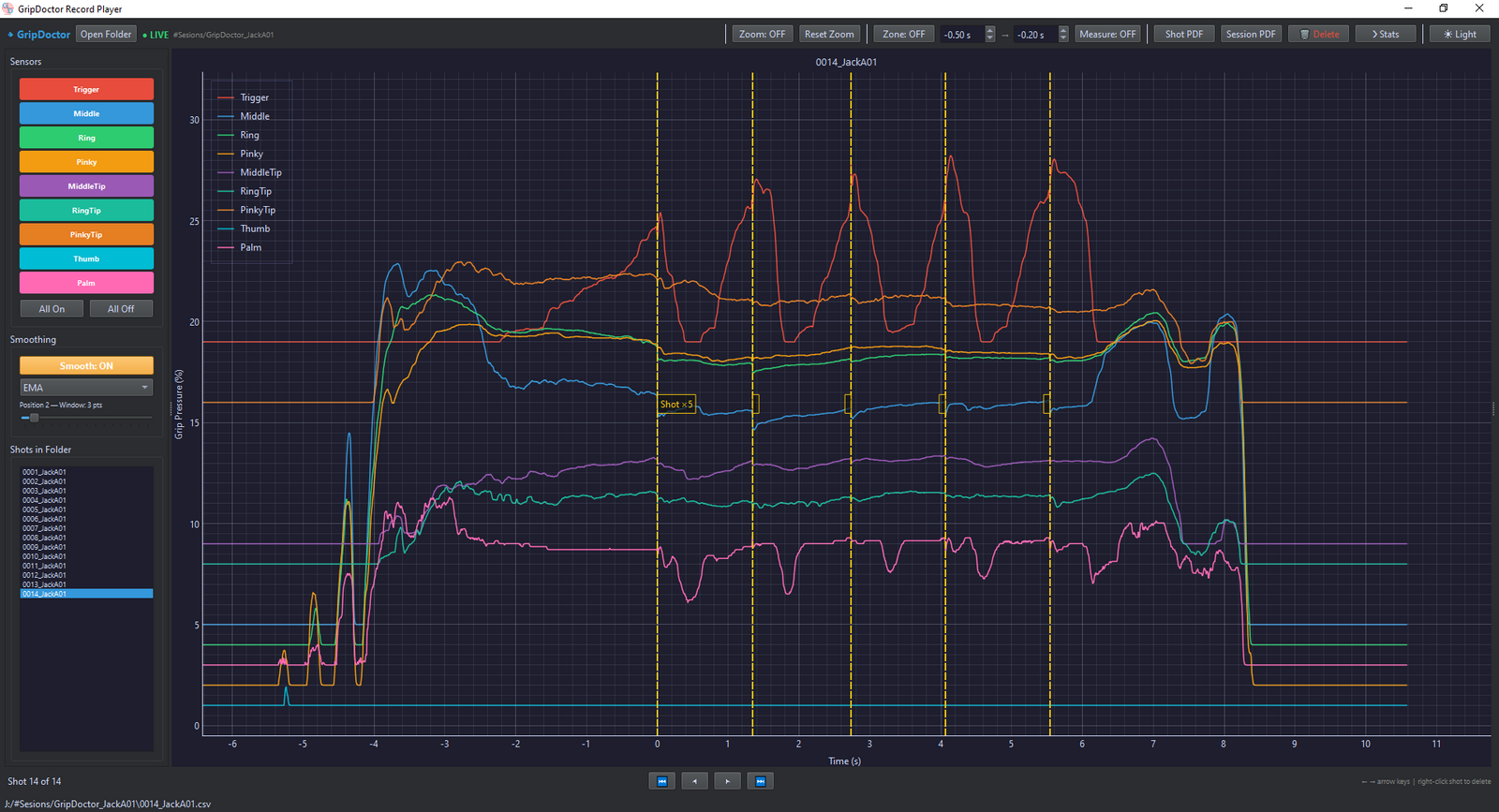
Task: Toggle the Trigger sensor trace
Action: (86, 89)
